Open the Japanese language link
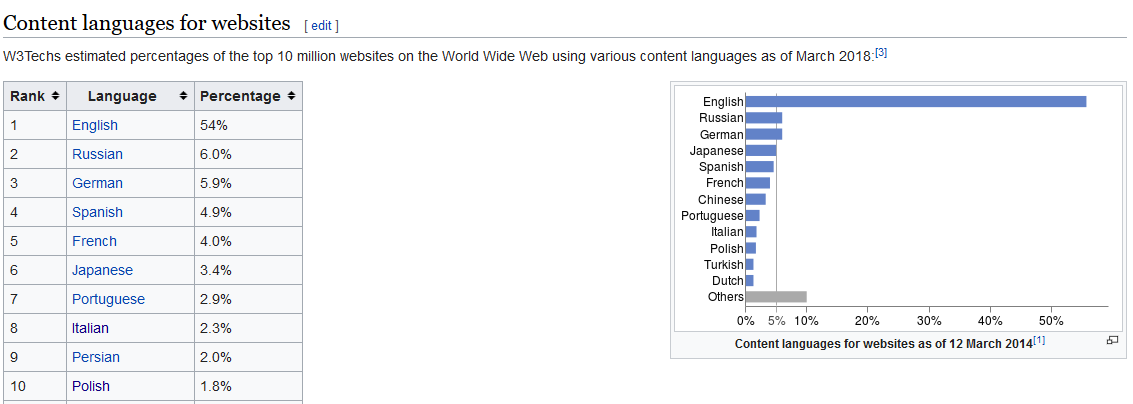The image size is (1133, 404). [102, 270]
